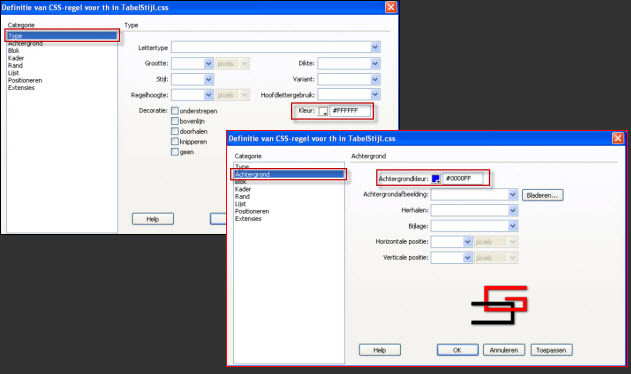Select Achtergrond category in front dialog
Image resolution: width=631 pixels, height=374 pixels.
pos(289,174)
